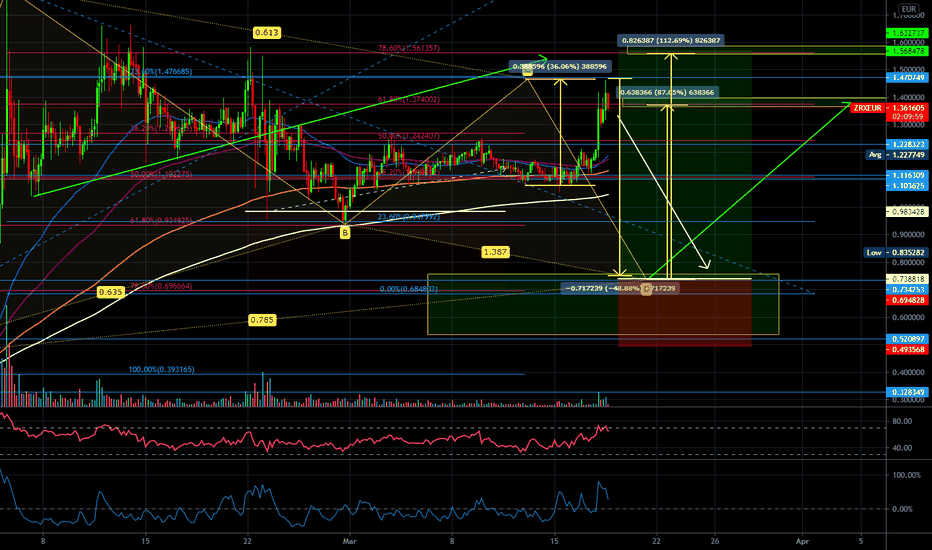Viewport: 932px width, 550px height.
Task: Click the green price label 1.632737
Action: coord(908,33)
